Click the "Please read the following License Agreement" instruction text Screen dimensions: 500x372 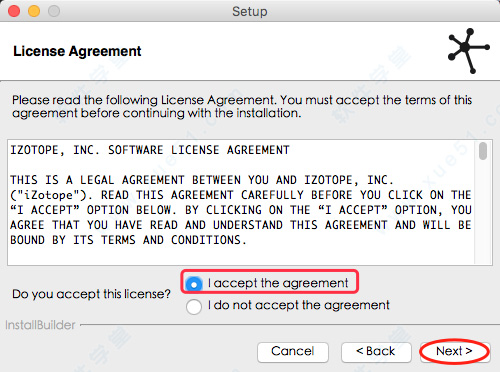tap(242, 106)
